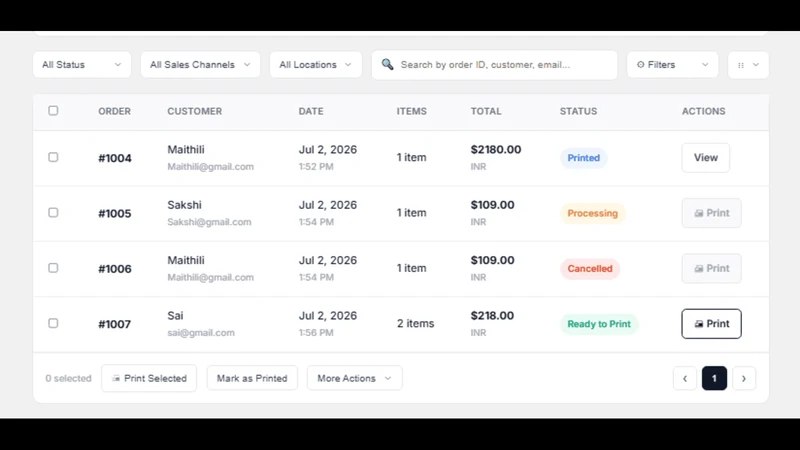This screenshot has width=800, height=450.
Task: Expand the Filters dropdown
Action: 672,65
